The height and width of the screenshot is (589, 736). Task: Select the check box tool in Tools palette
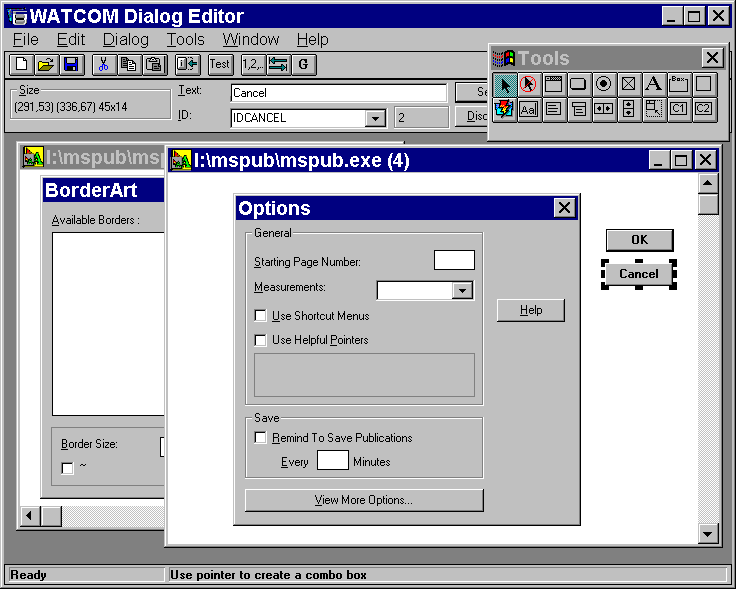click(x=628, y=85)
